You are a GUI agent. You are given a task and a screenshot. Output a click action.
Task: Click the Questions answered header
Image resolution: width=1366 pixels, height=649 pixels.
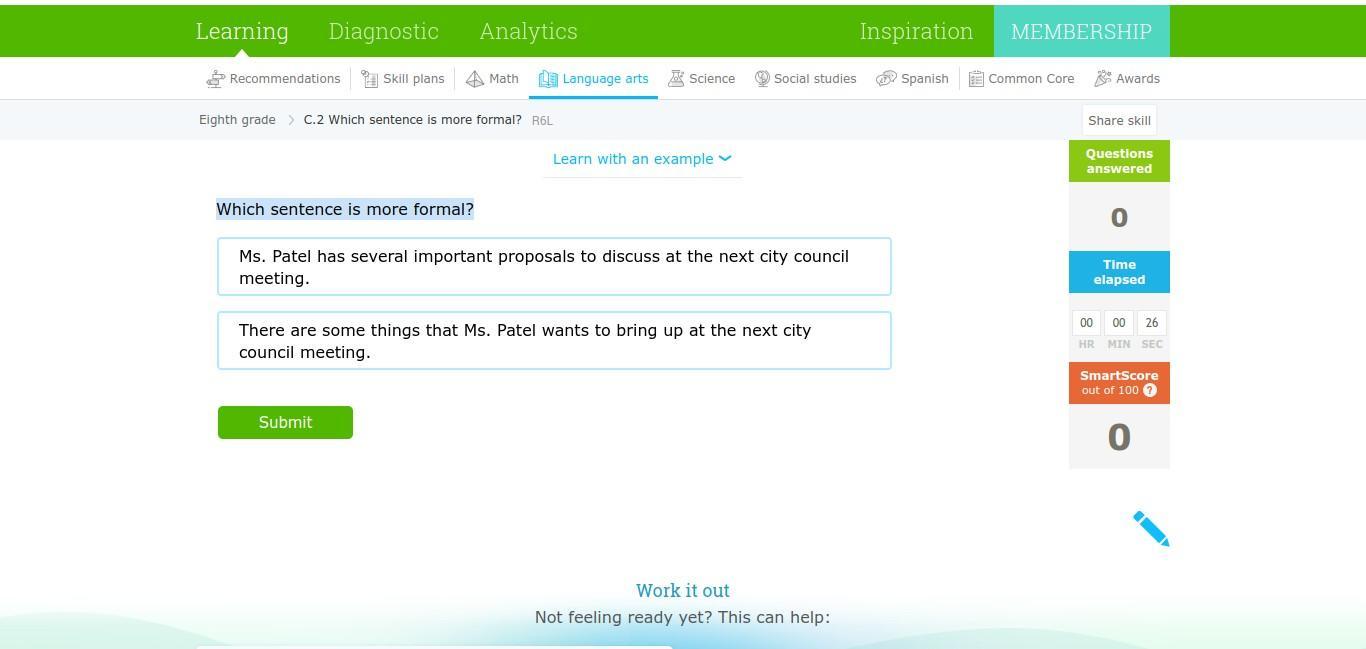[1119, 161]
